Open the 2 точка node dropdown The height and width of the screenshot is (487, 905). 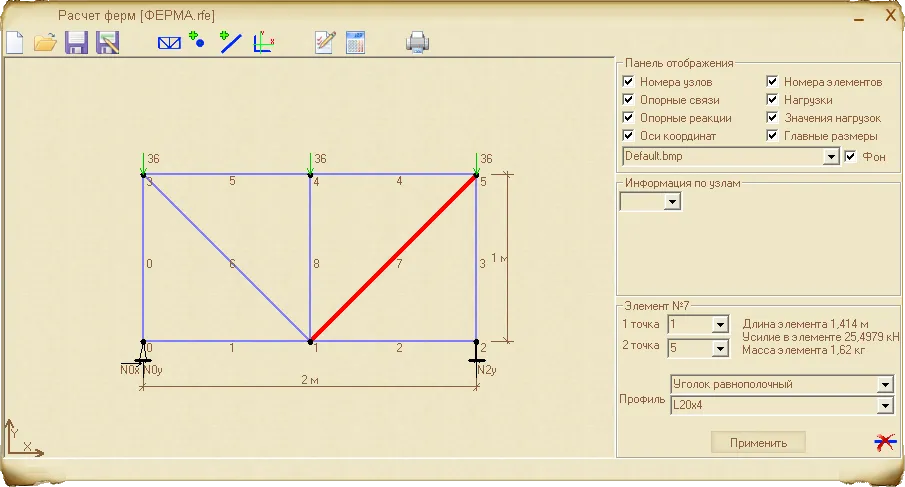click(x=720, y=349)
